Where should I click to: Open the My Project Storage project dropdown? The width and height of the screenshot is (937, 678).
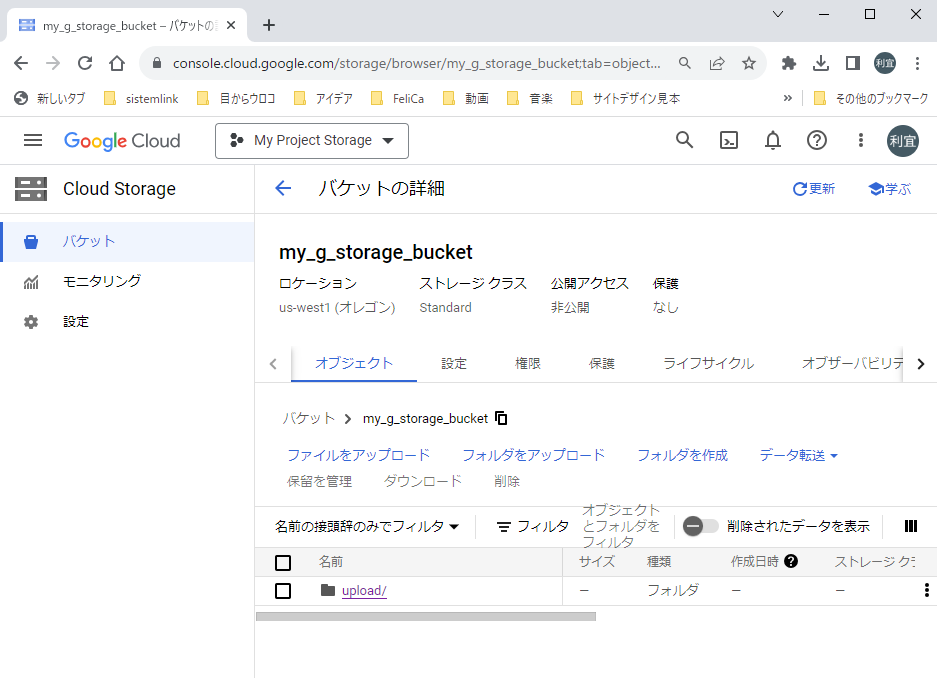(311, 140)
